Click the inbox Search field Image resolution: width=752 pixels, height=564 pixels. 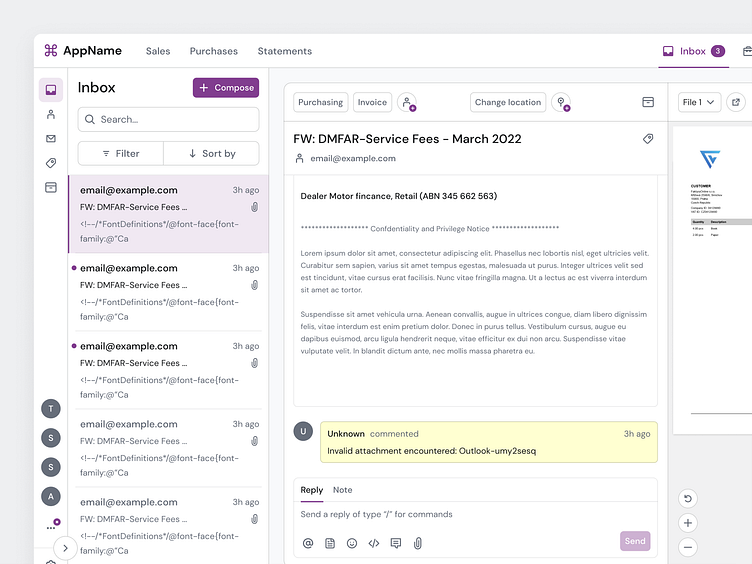(x=168, y=119)
